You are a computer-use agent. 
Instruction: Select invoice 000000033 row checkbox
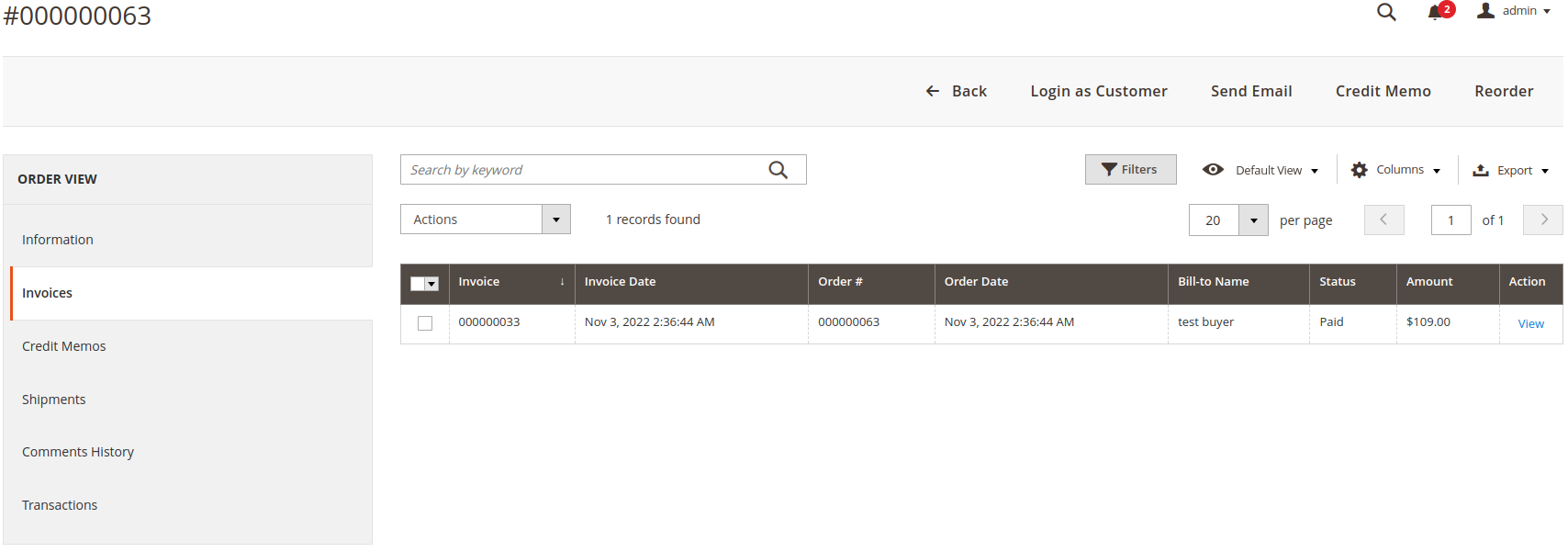[x=425, y=323]
